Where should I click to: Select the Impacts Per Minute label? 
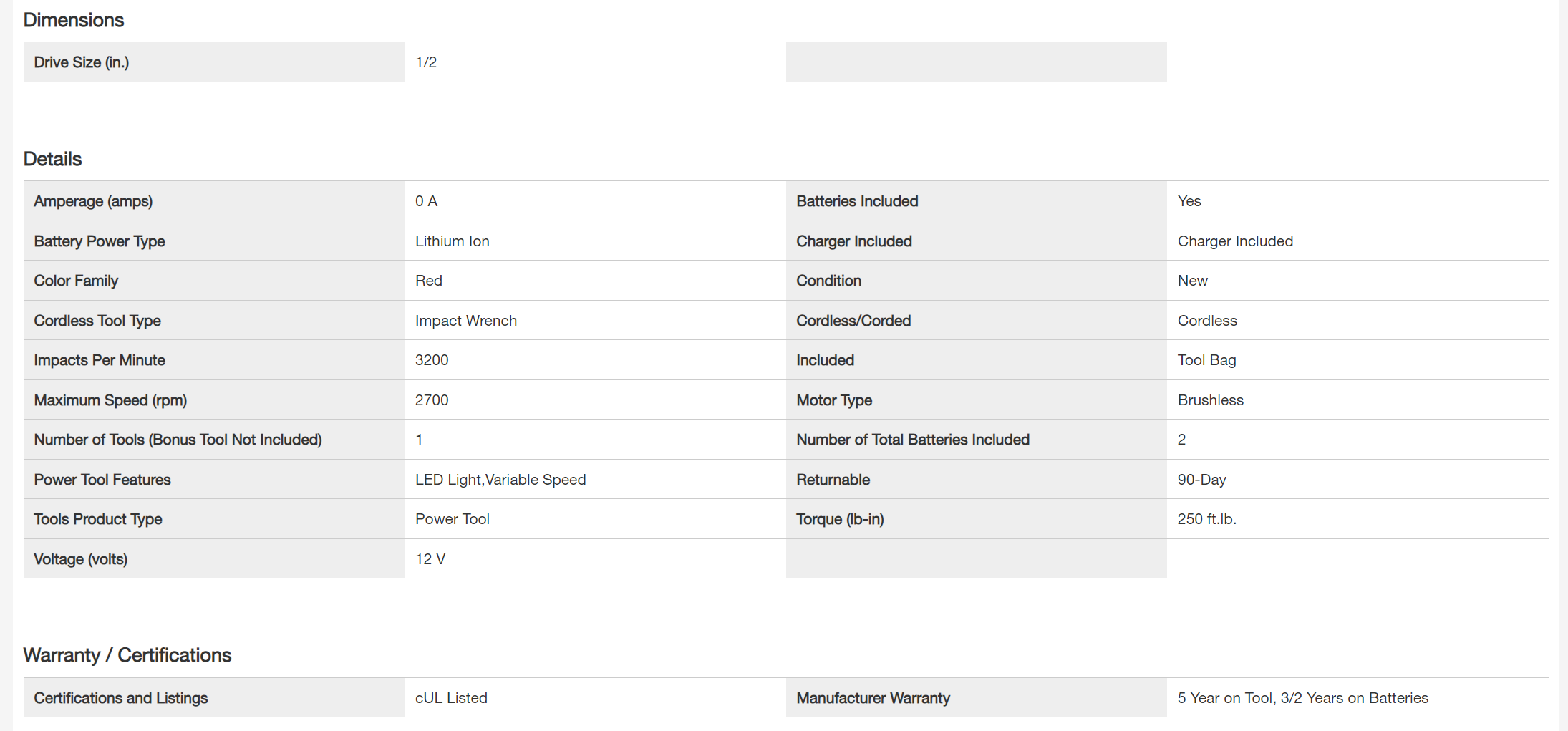click(100, 360)
